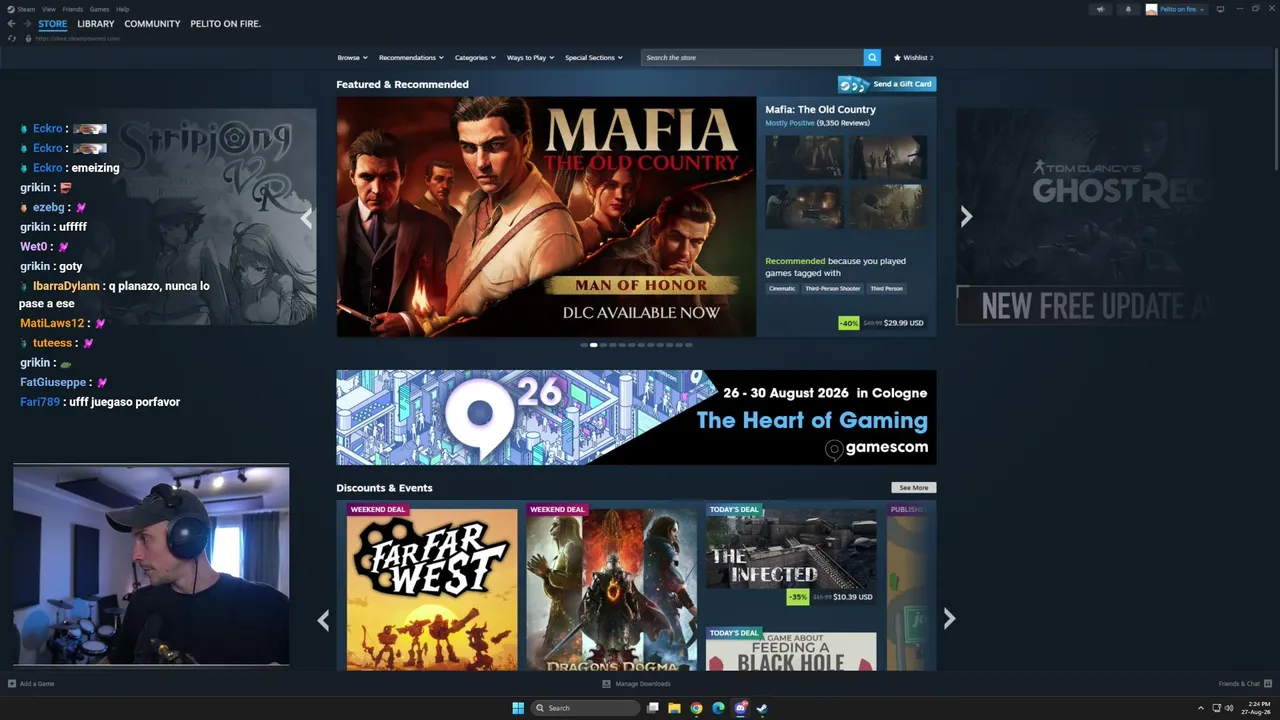Viewport: 1280px width, 720px height.
Task: Open the notifications bell
Action: (1128, 9)
